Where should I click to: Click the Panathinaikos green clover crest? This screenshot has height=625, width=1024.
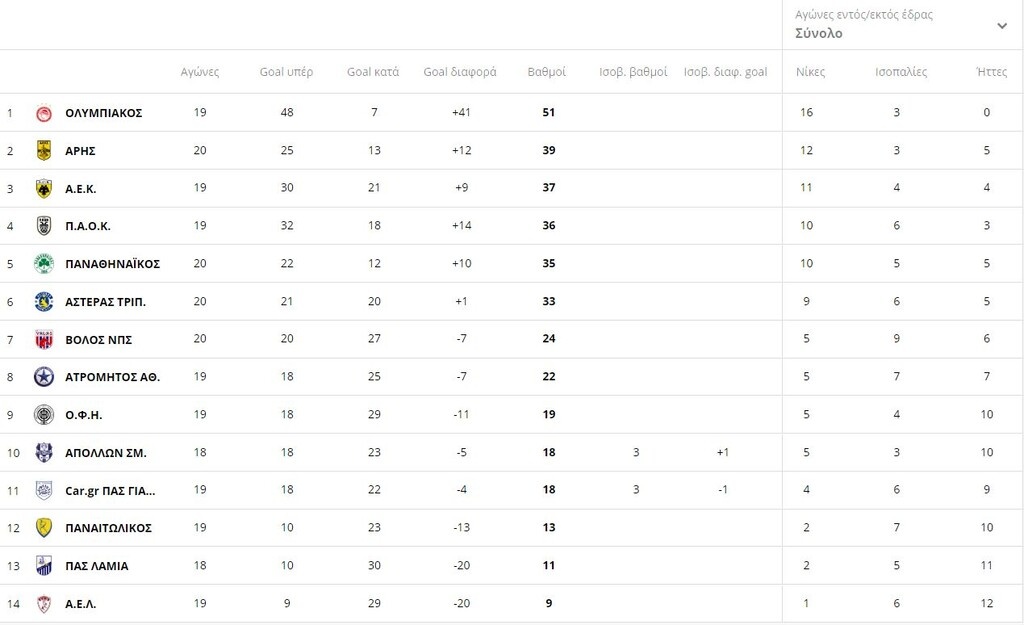point(43,264)
